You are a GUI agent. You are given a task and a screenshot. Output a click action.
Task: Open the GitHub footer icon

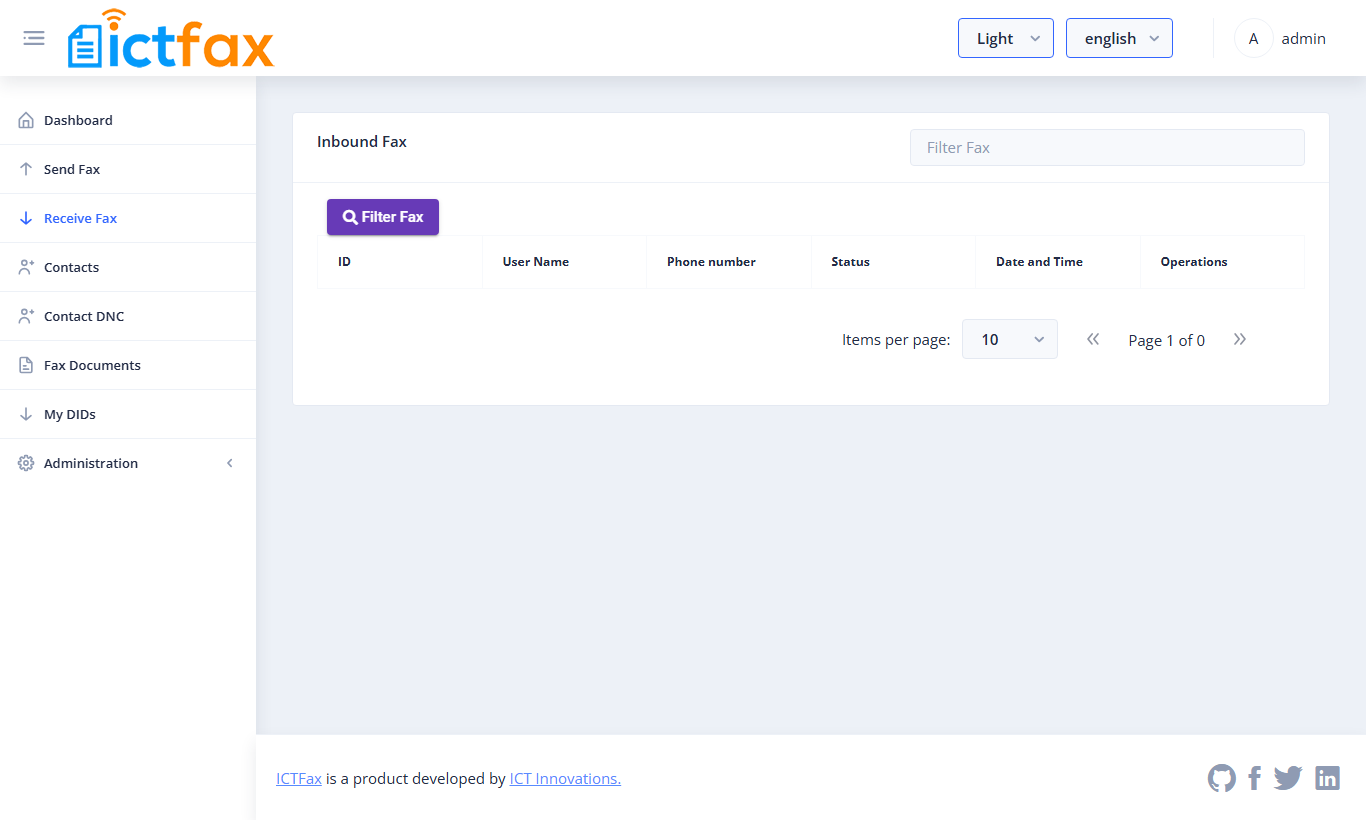point(1222,778)
